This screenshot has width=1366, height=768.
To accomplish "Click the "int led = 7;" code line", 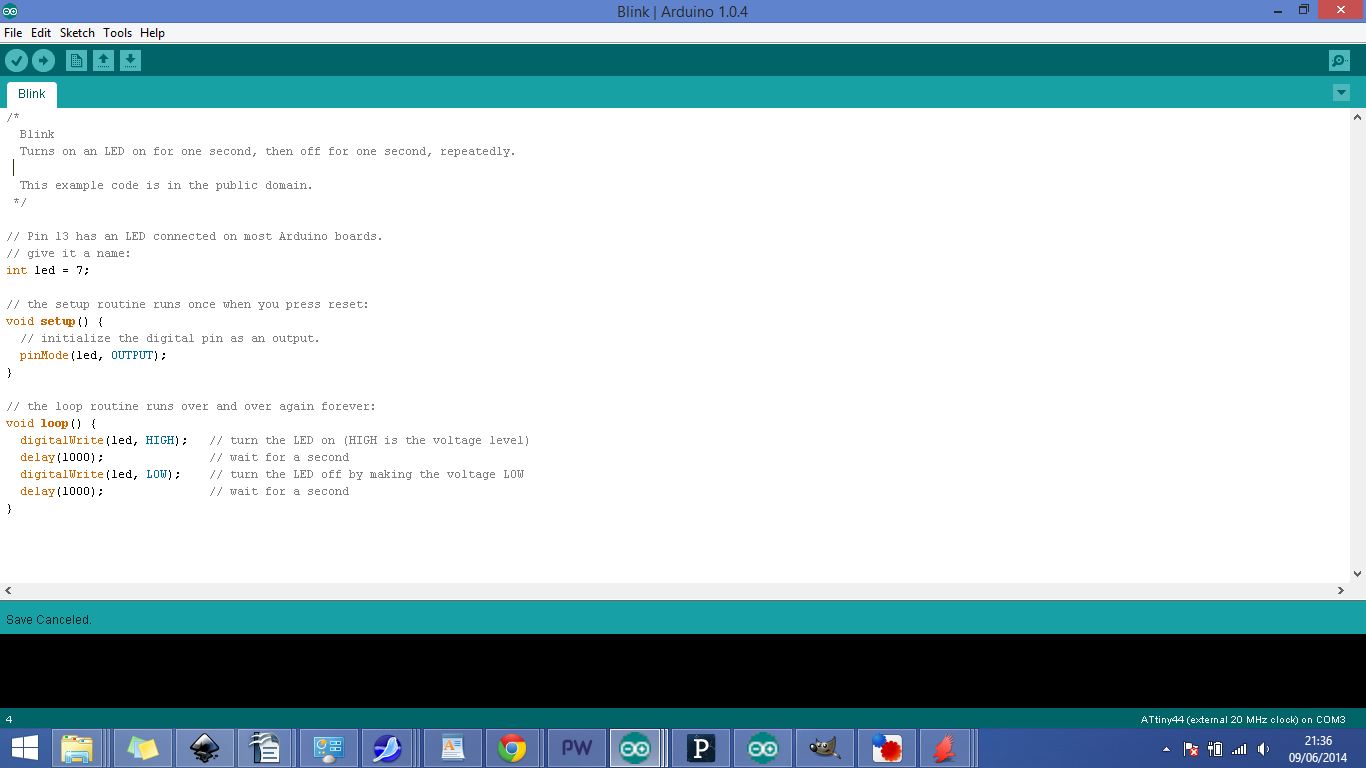I will (48, 270).
